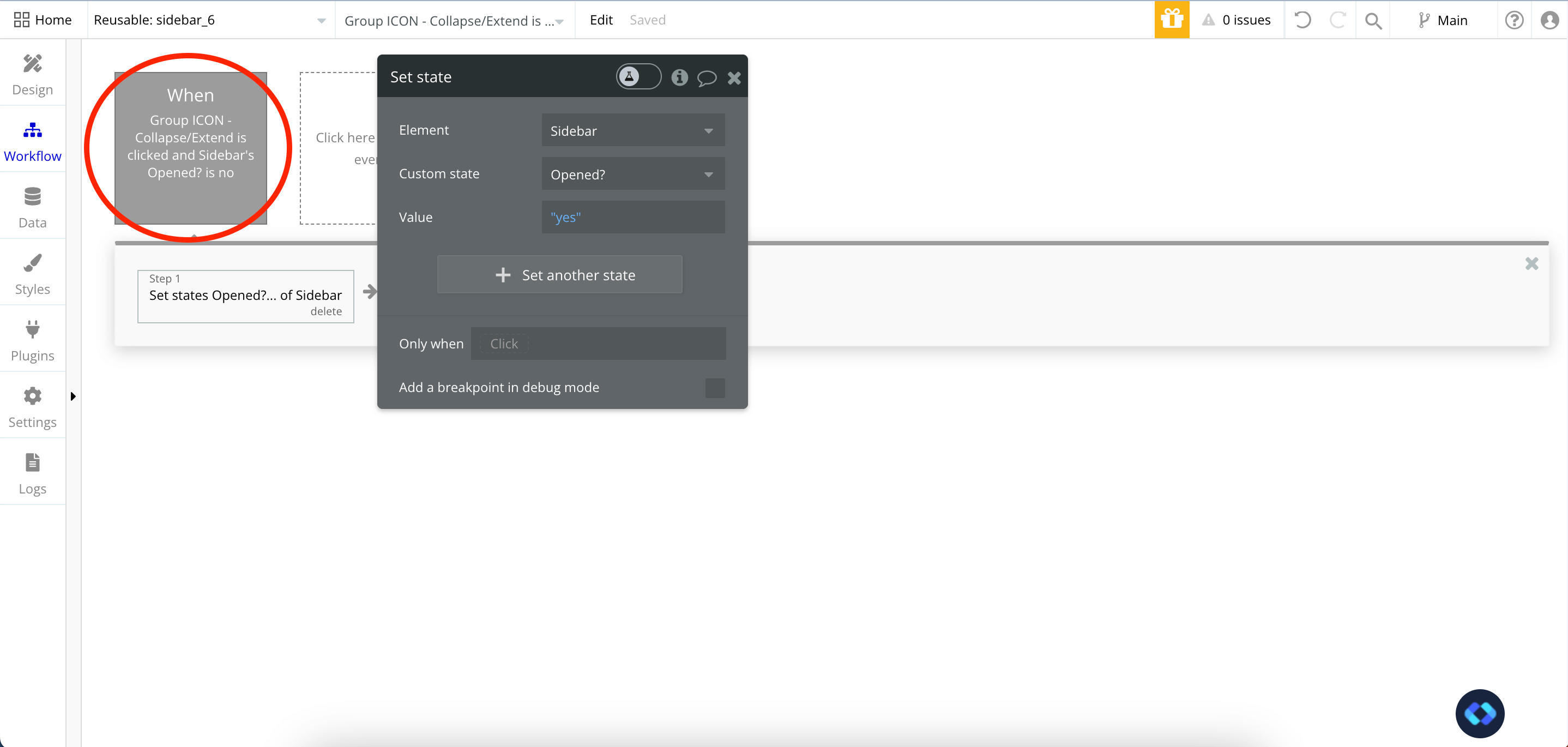Undo the last change
This screenshot has height=747, width=1568.
tap(1302, 20)
